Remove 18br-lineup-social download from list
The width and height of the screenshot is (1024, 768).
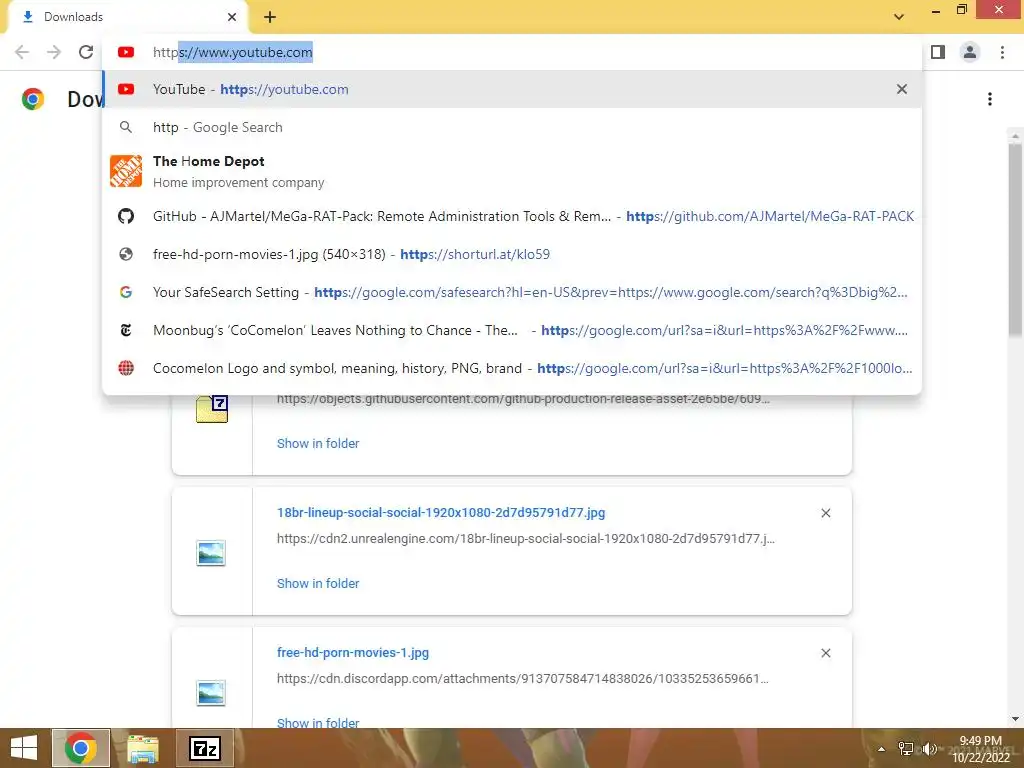tap(825, 513)
